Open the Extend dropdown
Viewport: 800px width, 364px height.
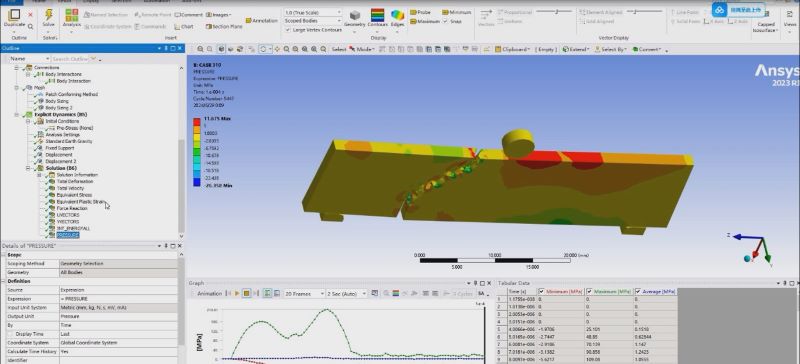tap(576, 49)
